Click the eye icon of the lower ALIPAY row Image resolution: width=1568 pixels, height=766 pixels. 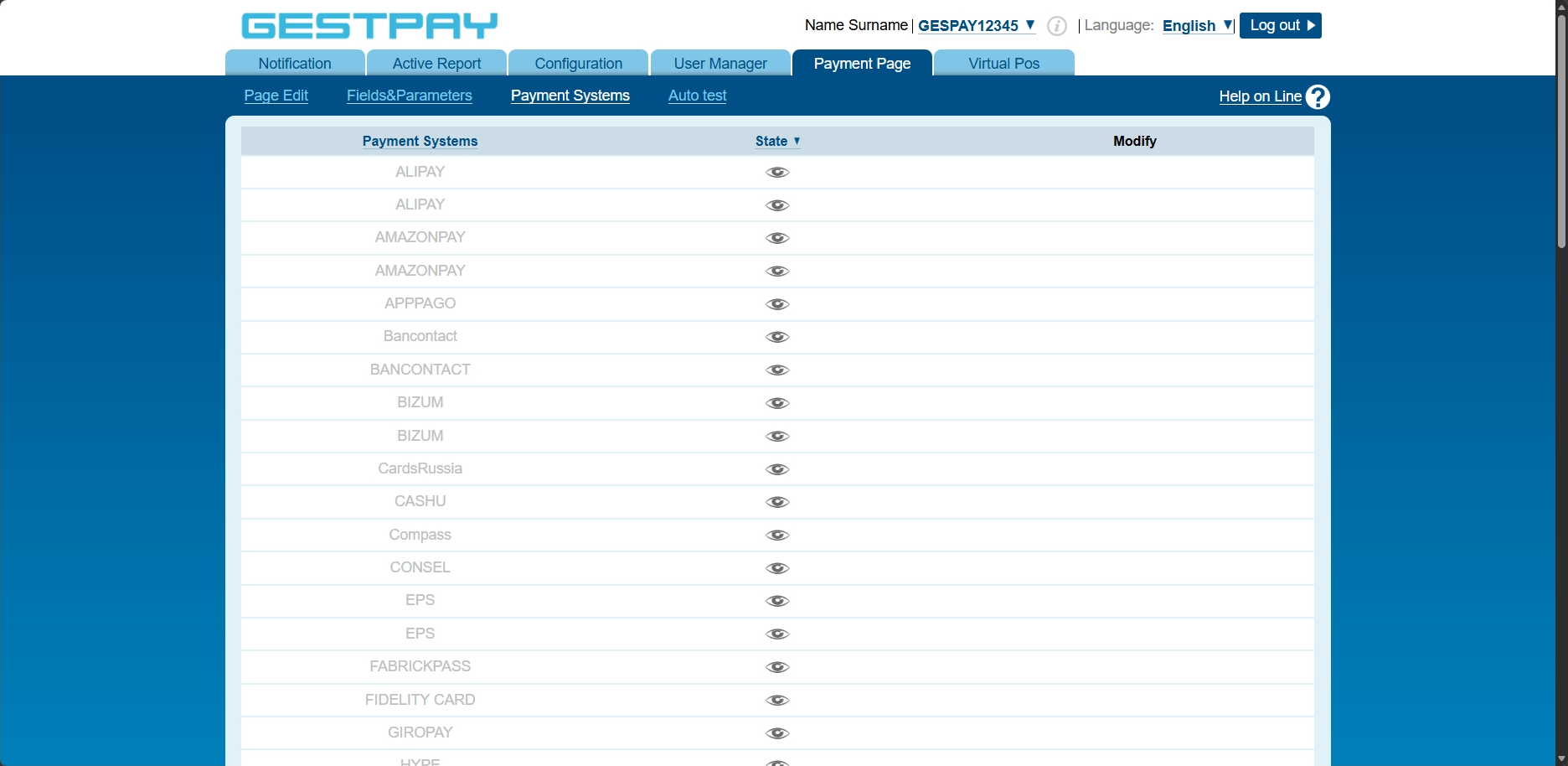coord(777,205)
